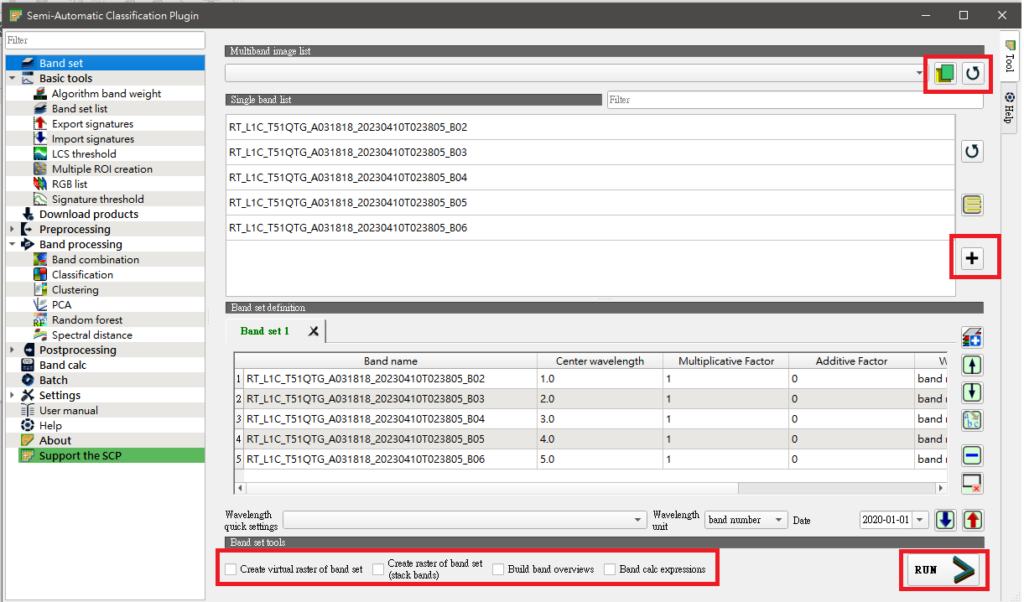Expand the Settings tree node
Image resolution: width=1024 pixels, height=602 pixels.
[x=12, y=395]
